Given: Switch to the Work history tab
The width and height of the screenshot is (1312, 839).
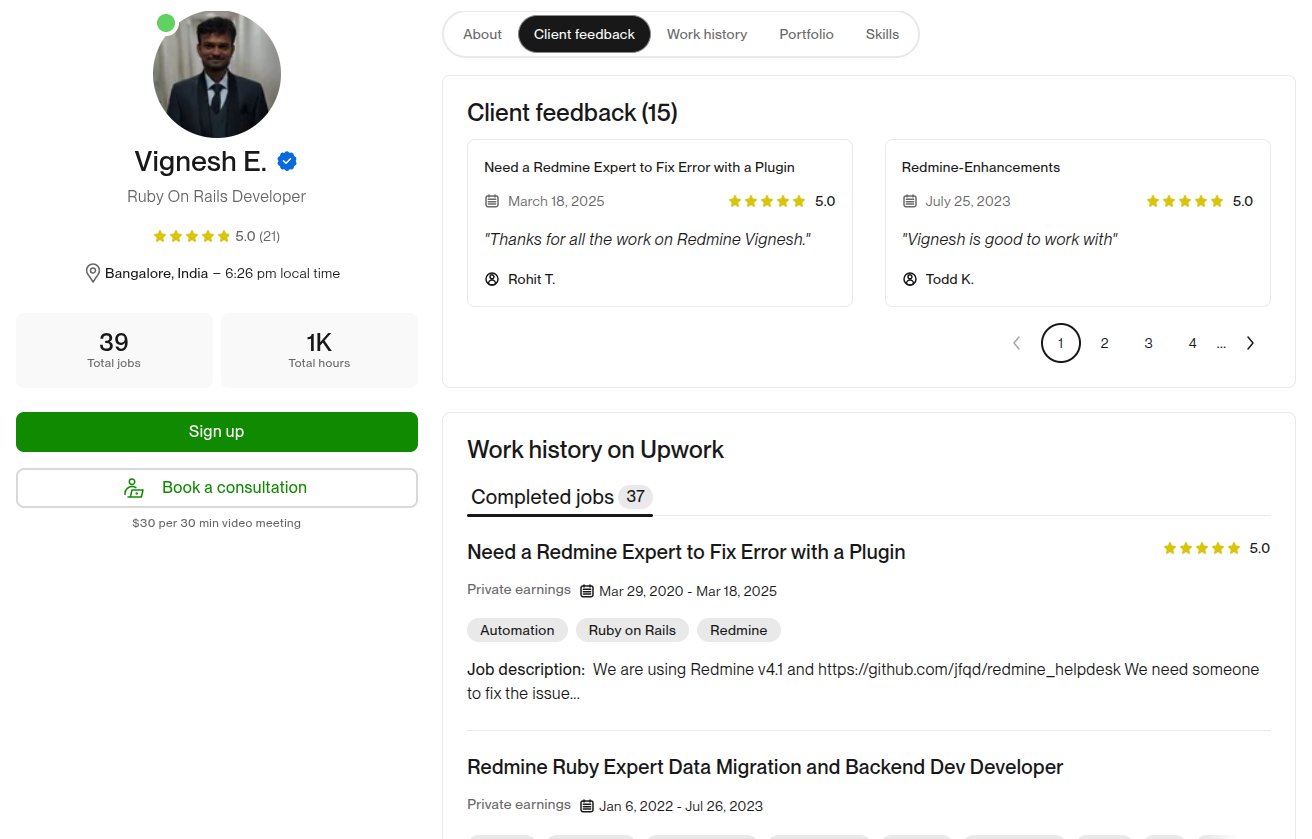Looking at the screenshot, I should [707, 34].
